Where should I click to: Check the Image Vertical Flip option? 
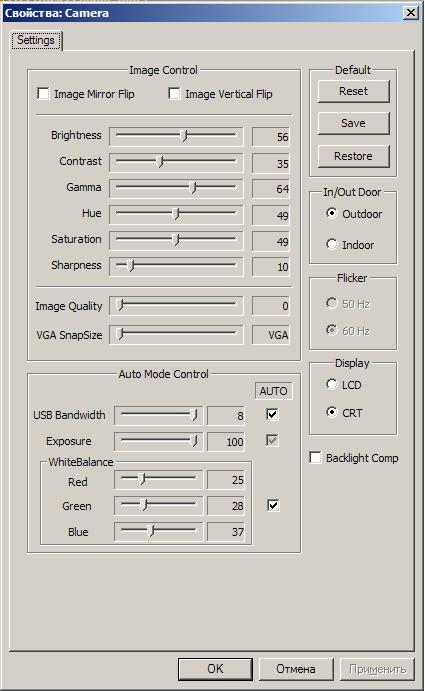tap(174, 94)
